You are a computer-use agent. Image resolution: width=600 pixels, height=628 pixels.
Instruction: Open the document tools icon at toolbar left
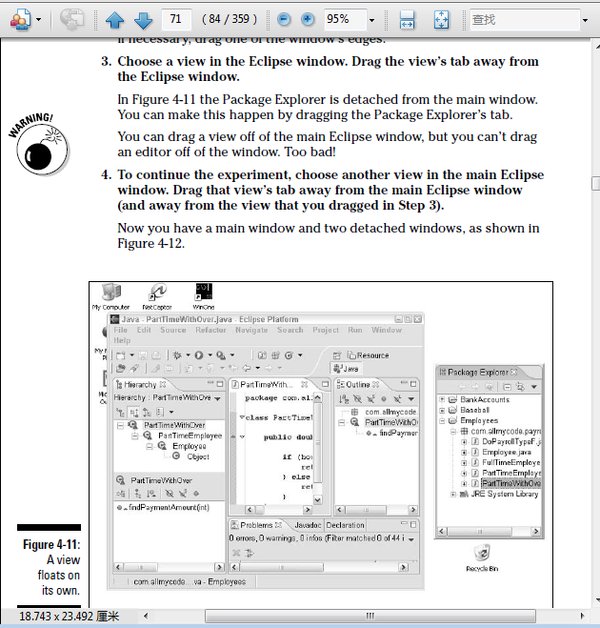(x=20, y=19)
